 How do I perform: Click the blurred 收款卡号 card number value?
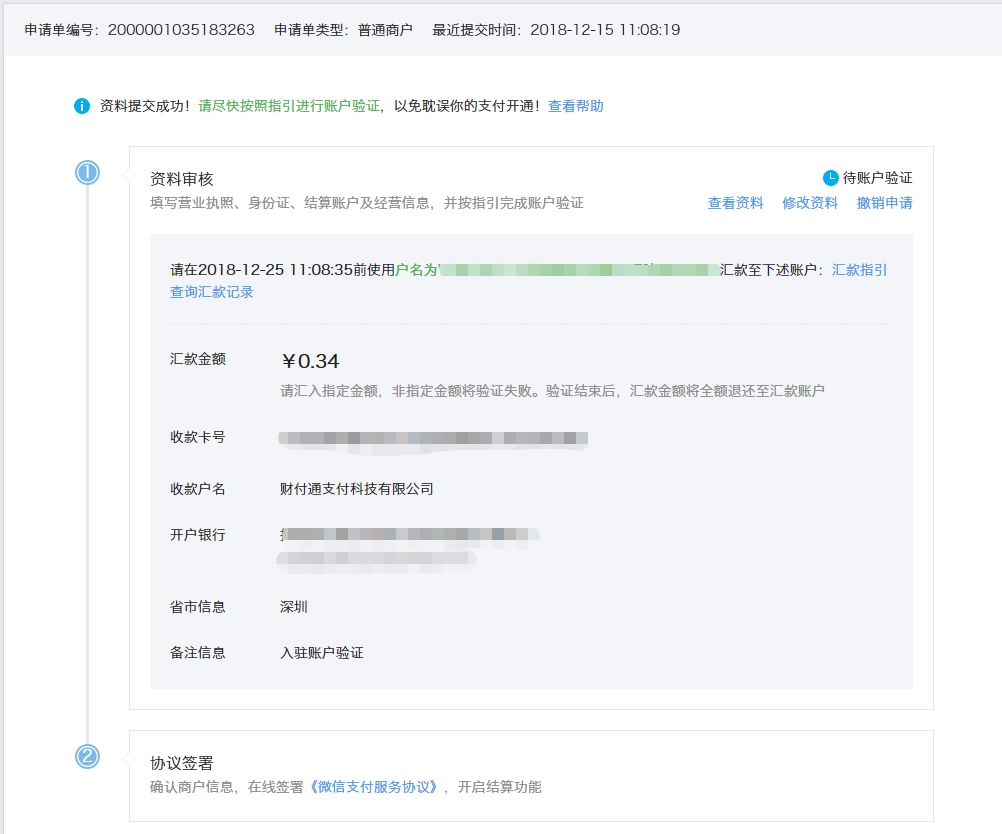[x=433, y=440]
